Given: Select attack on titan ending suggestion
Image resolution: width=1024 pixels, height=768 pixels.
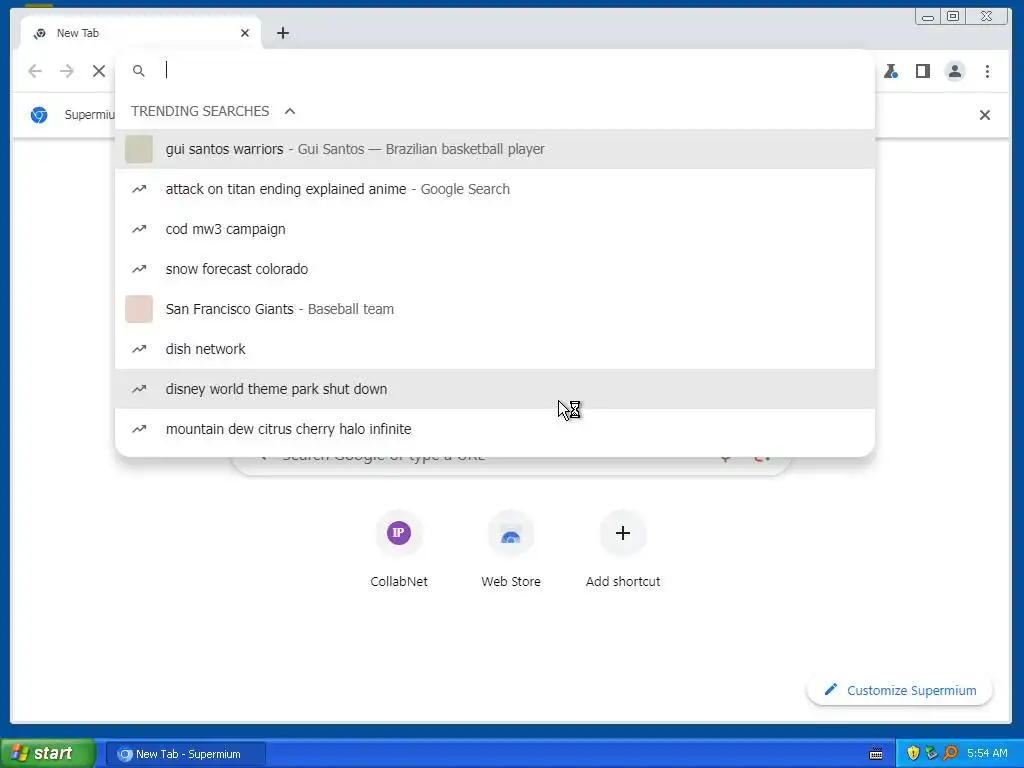Looking at the screenshot, I should point(495,189).
